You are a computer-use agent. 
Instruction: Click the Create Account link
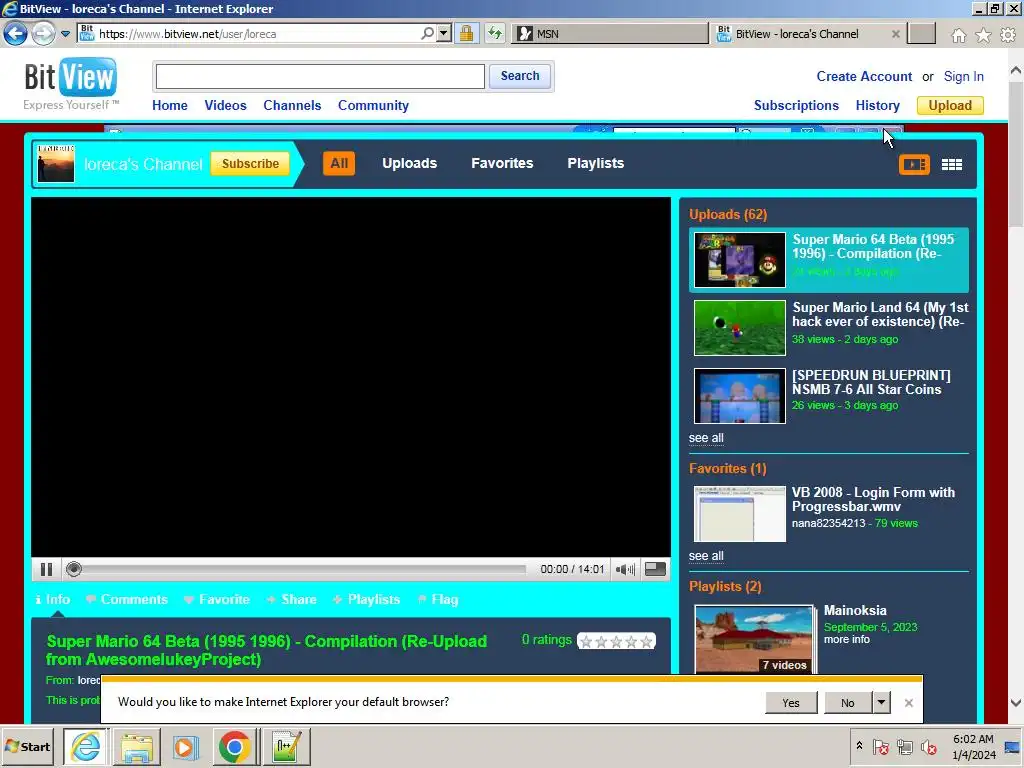tap(864, 76)
